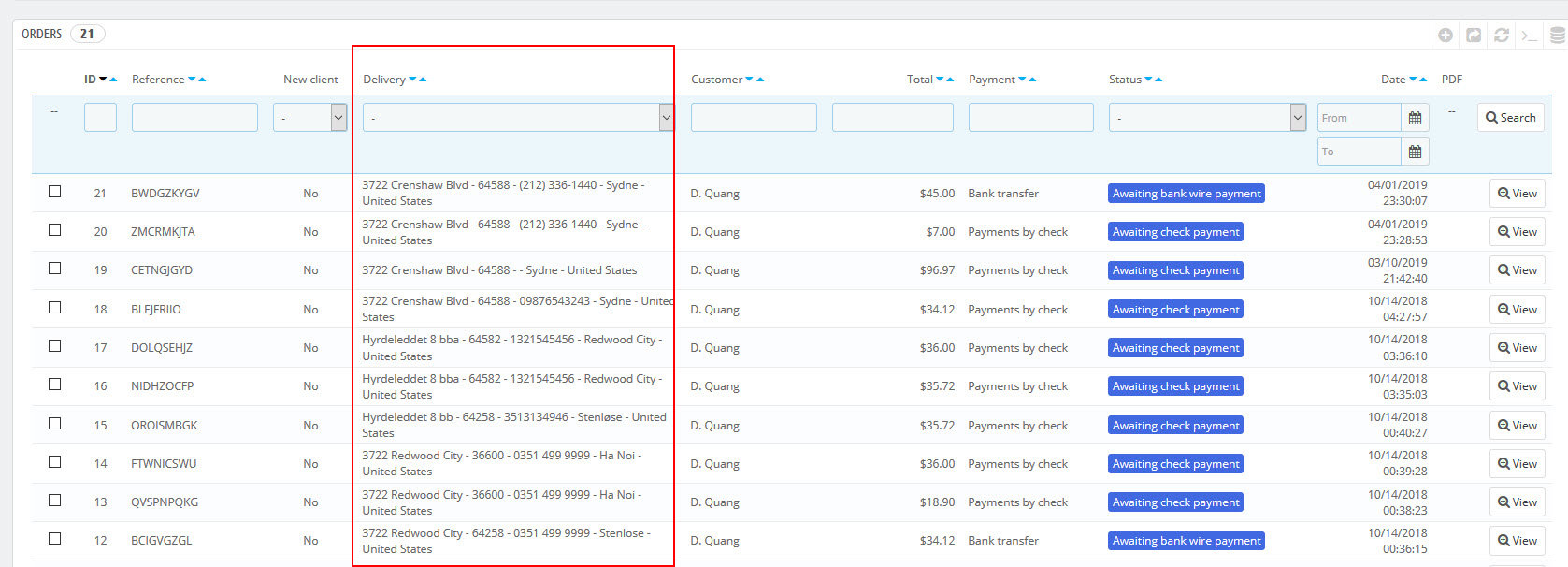Sort Payment column descending arrow
1568x567 pixels.
[x=1022, y=80]
